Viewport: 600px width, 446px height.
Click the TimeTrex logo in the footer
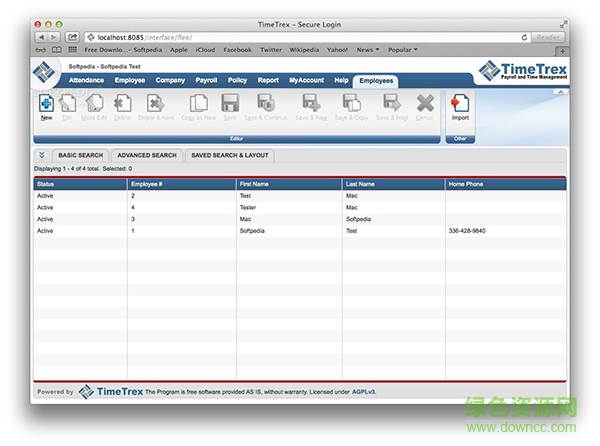111,392
